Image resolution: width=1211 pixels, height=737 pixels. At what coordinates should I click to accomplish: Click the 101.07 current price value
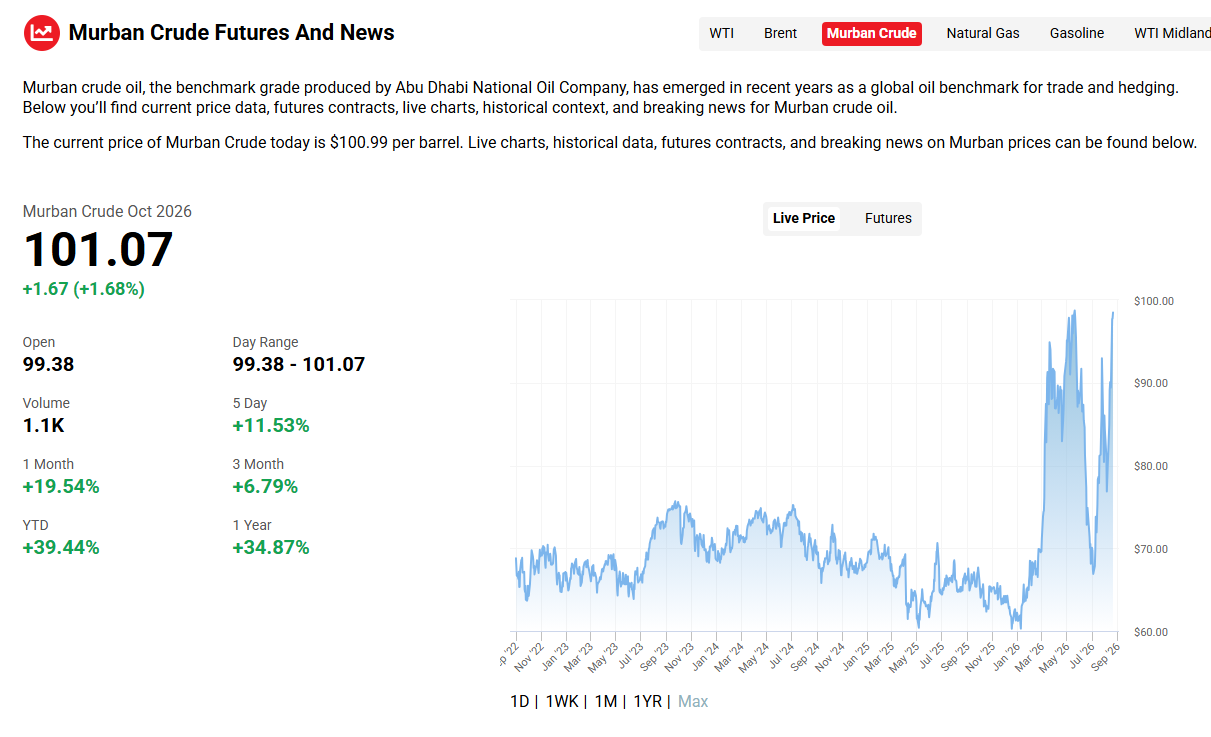(x=98, y=250)
